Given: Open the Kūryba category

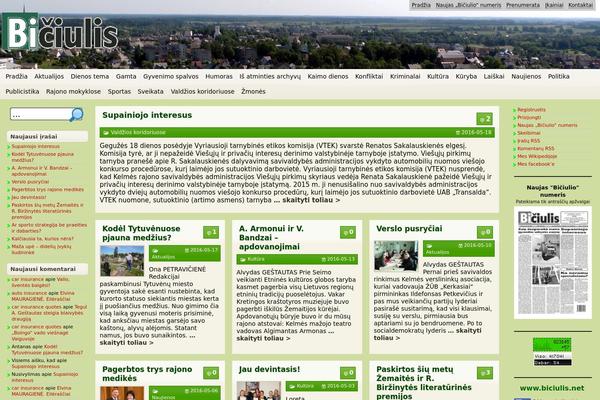Looking at the screenshot, I should click(x=466, y=77).
